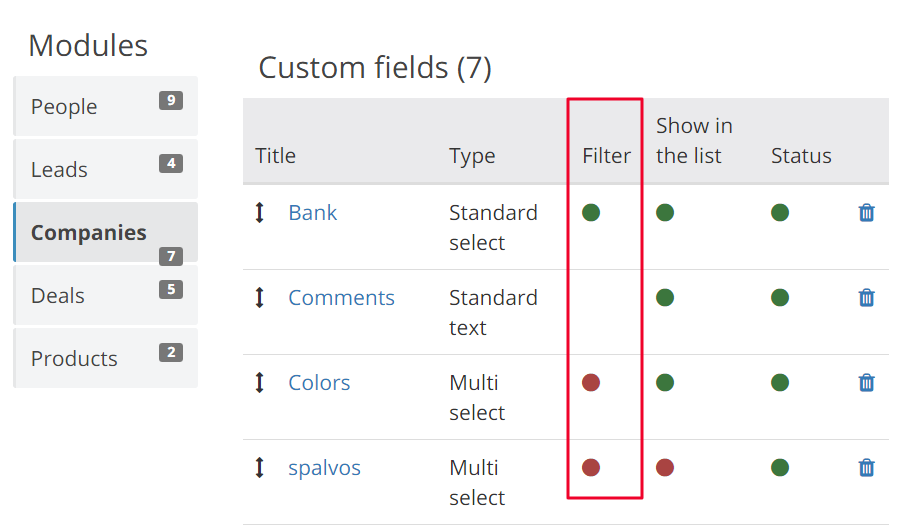Select the Deals module tab
900x526 pixels.
tap(106, 295)
